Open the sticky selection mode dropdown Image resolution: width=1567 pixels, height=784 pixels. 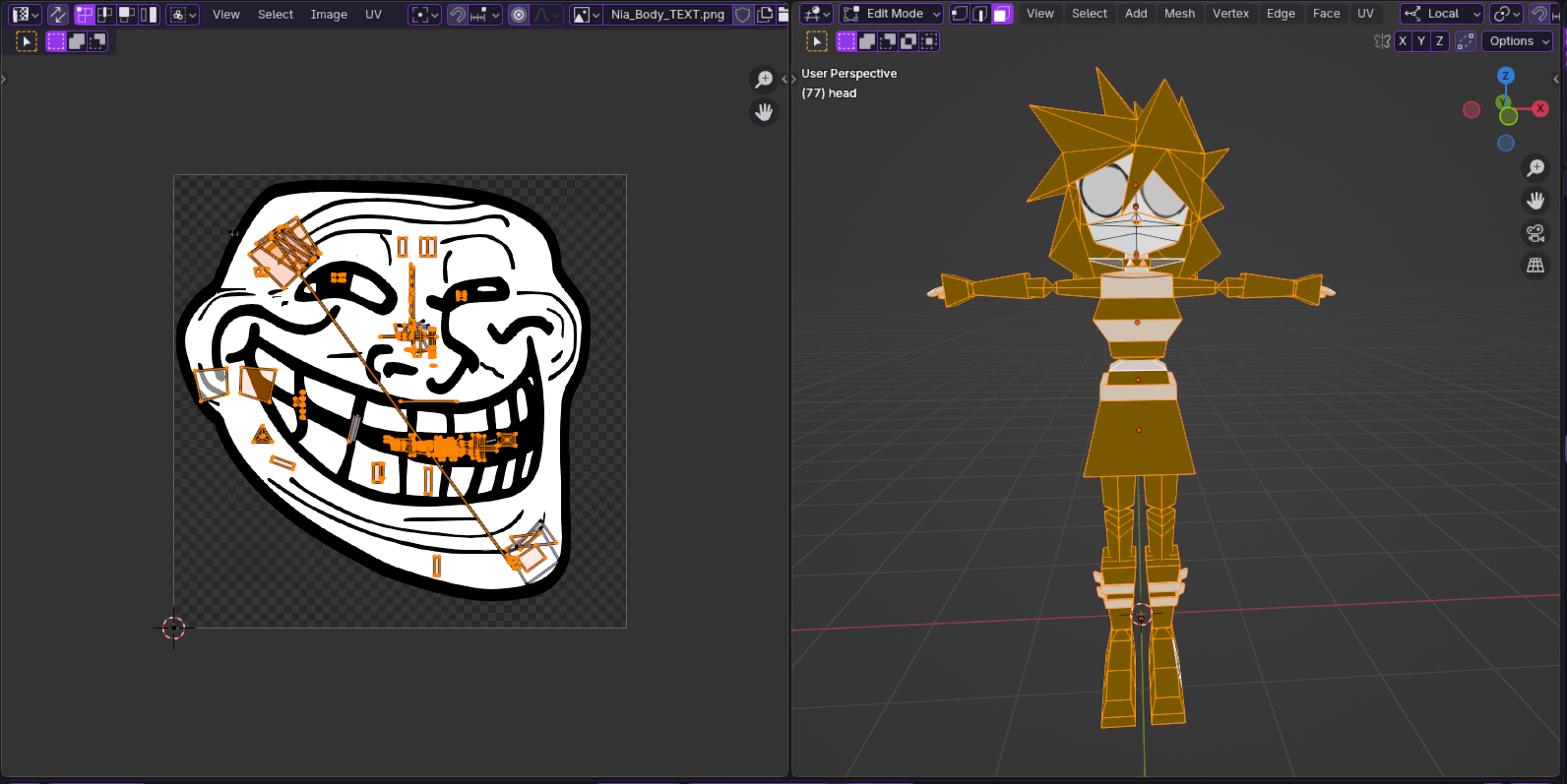click(x=182, y=14)
